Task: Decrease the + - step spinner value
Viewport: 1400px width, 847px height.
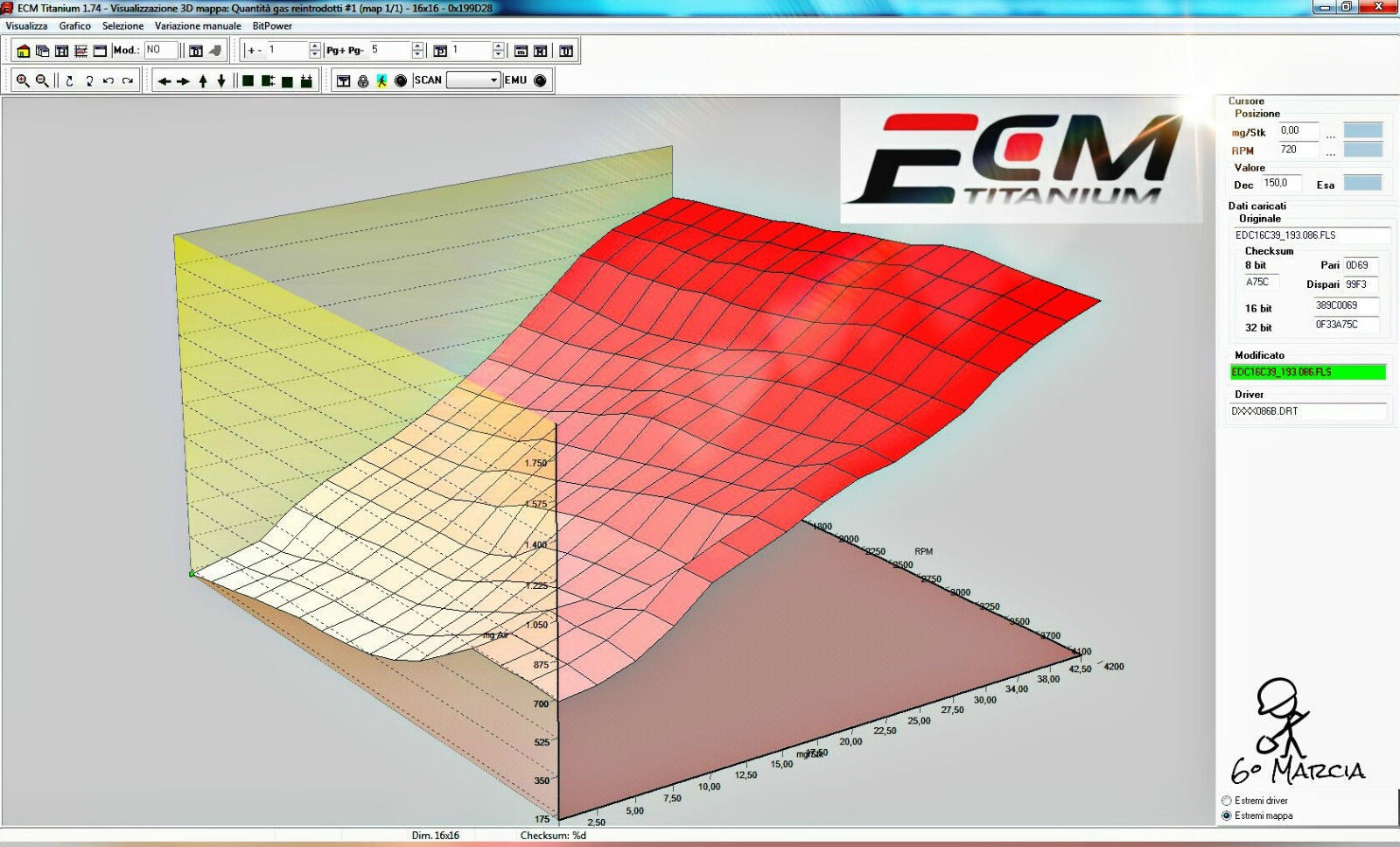Action: 315,55
